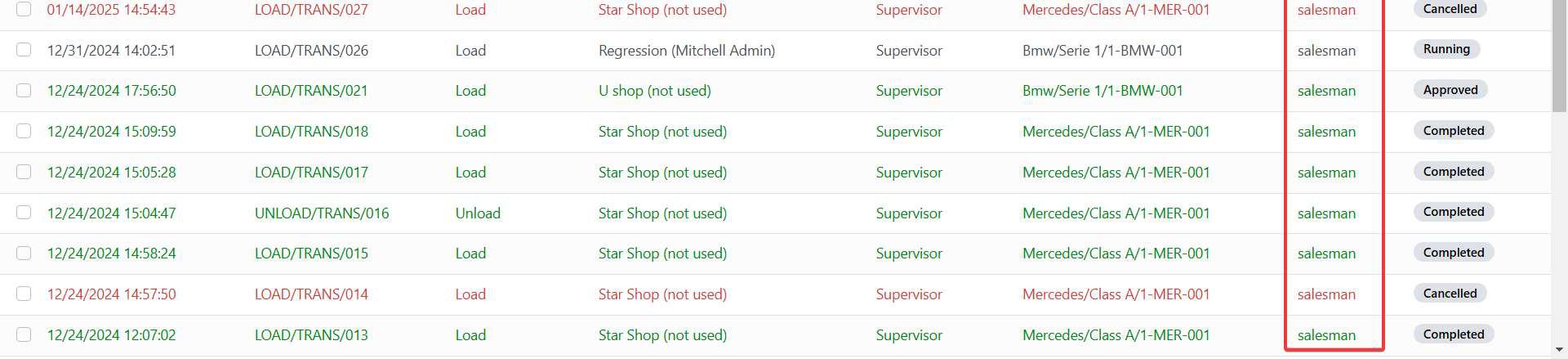Toggle the checkbox for LOAD/TRANS/014 row
This screenshot has width=1568, height=359.
pyautogui.click(x=24, y=294)
